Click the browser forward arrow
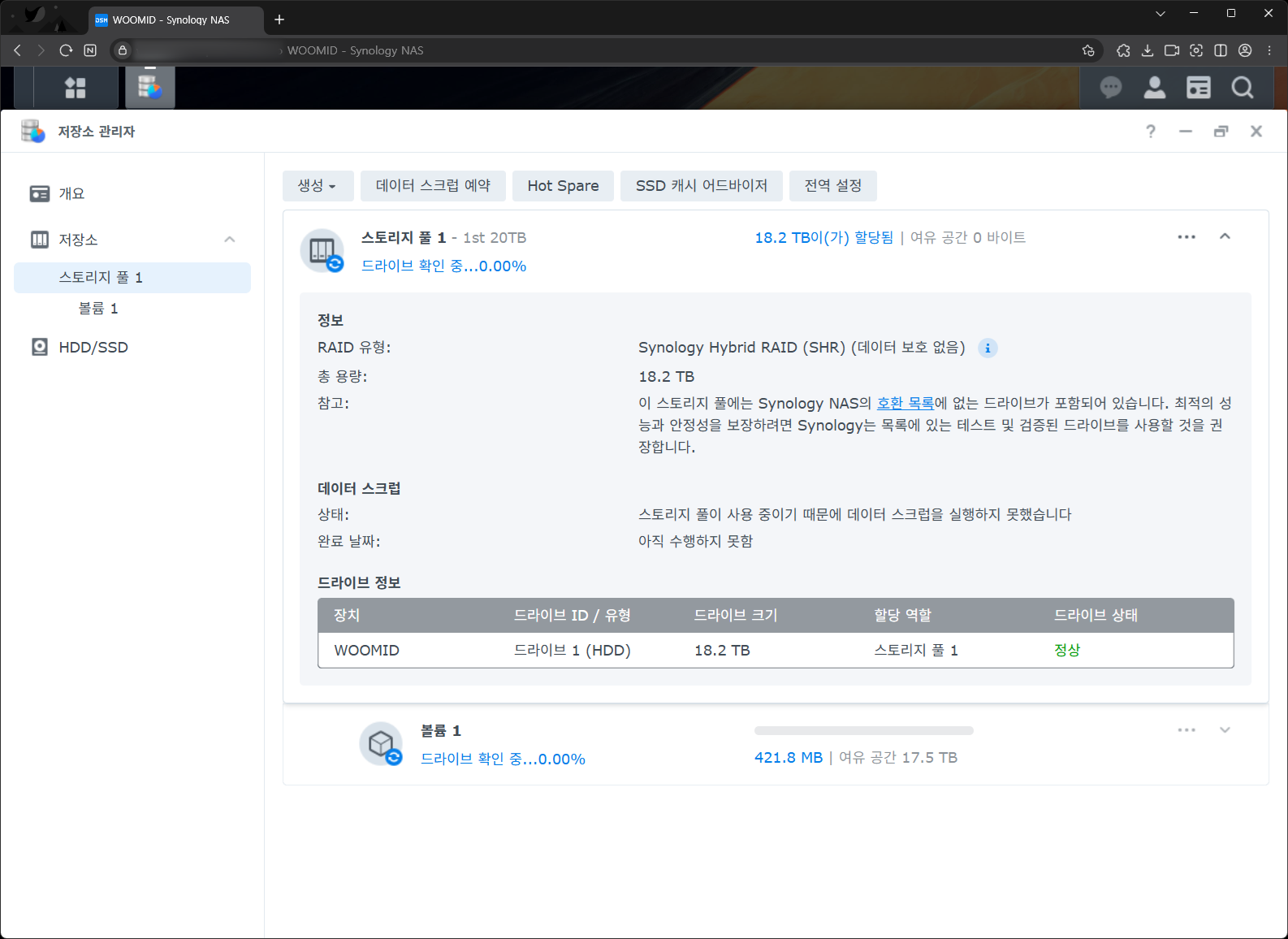 (x=41, y=50)
